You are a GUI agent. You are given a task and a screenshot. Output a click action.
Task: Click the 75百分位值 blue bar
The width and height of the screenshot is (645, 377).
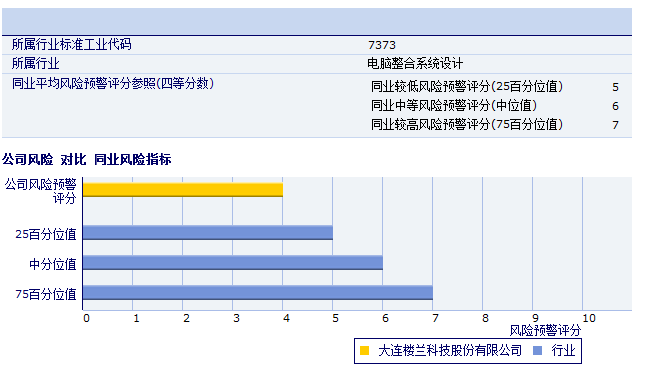tap(258, 293)
